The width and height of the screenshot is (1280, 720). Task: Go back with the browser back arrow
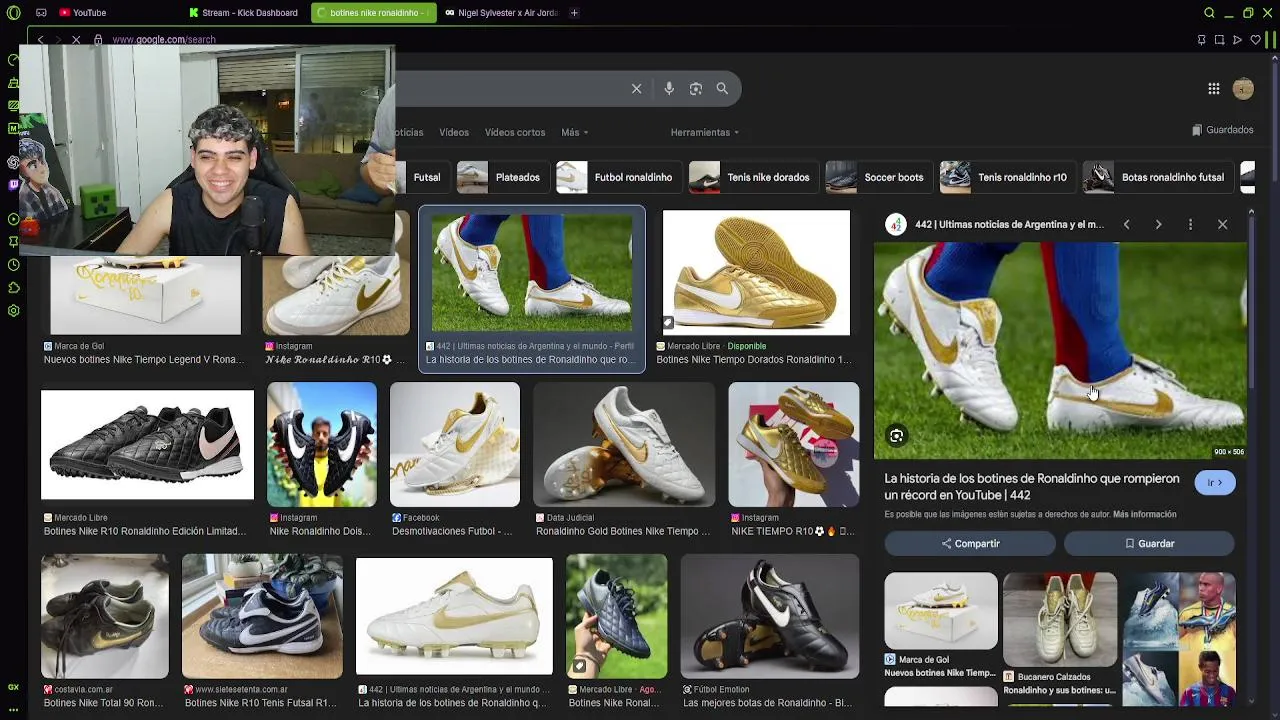(x=40, y=40)
